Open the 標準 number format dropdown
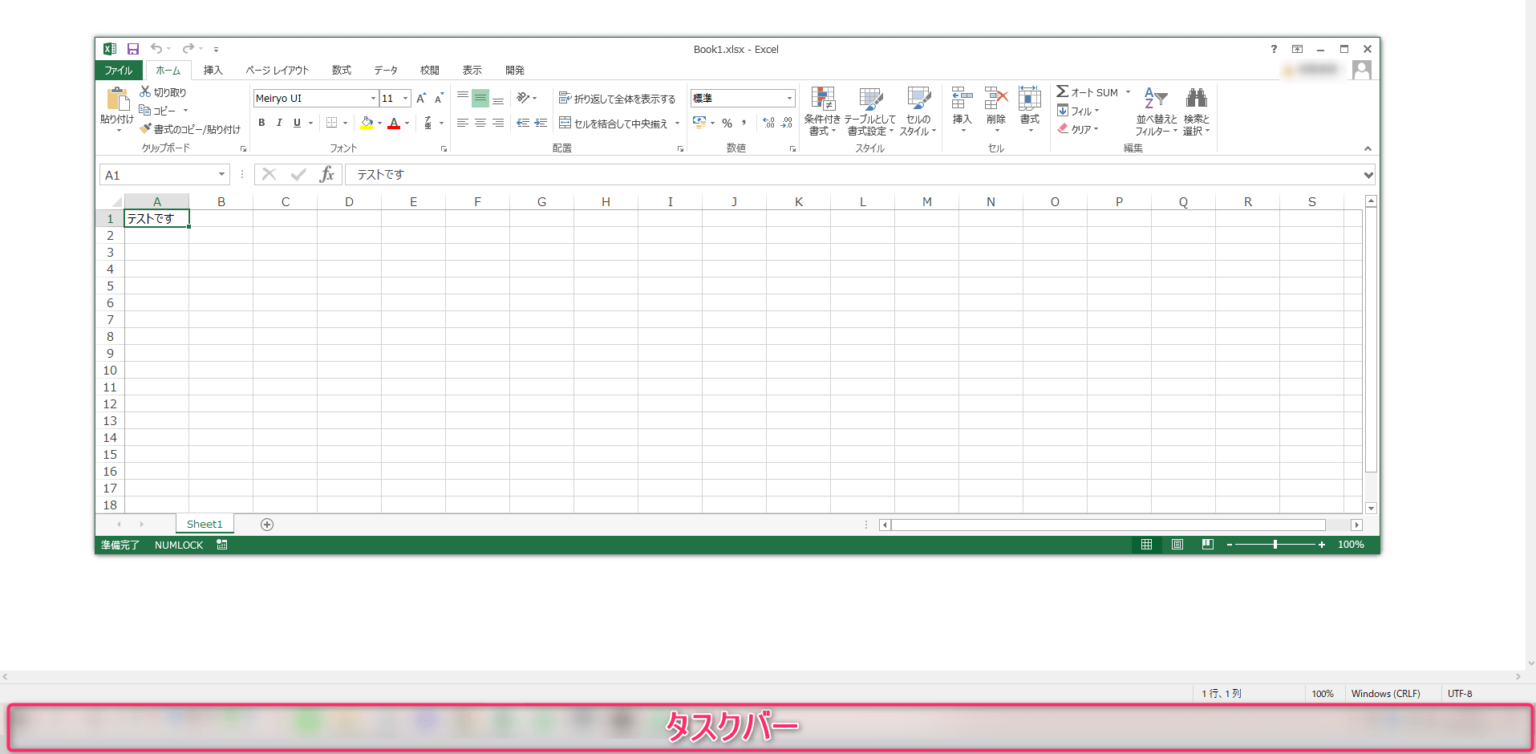The image size is (1536, 754). pos(789,99)
